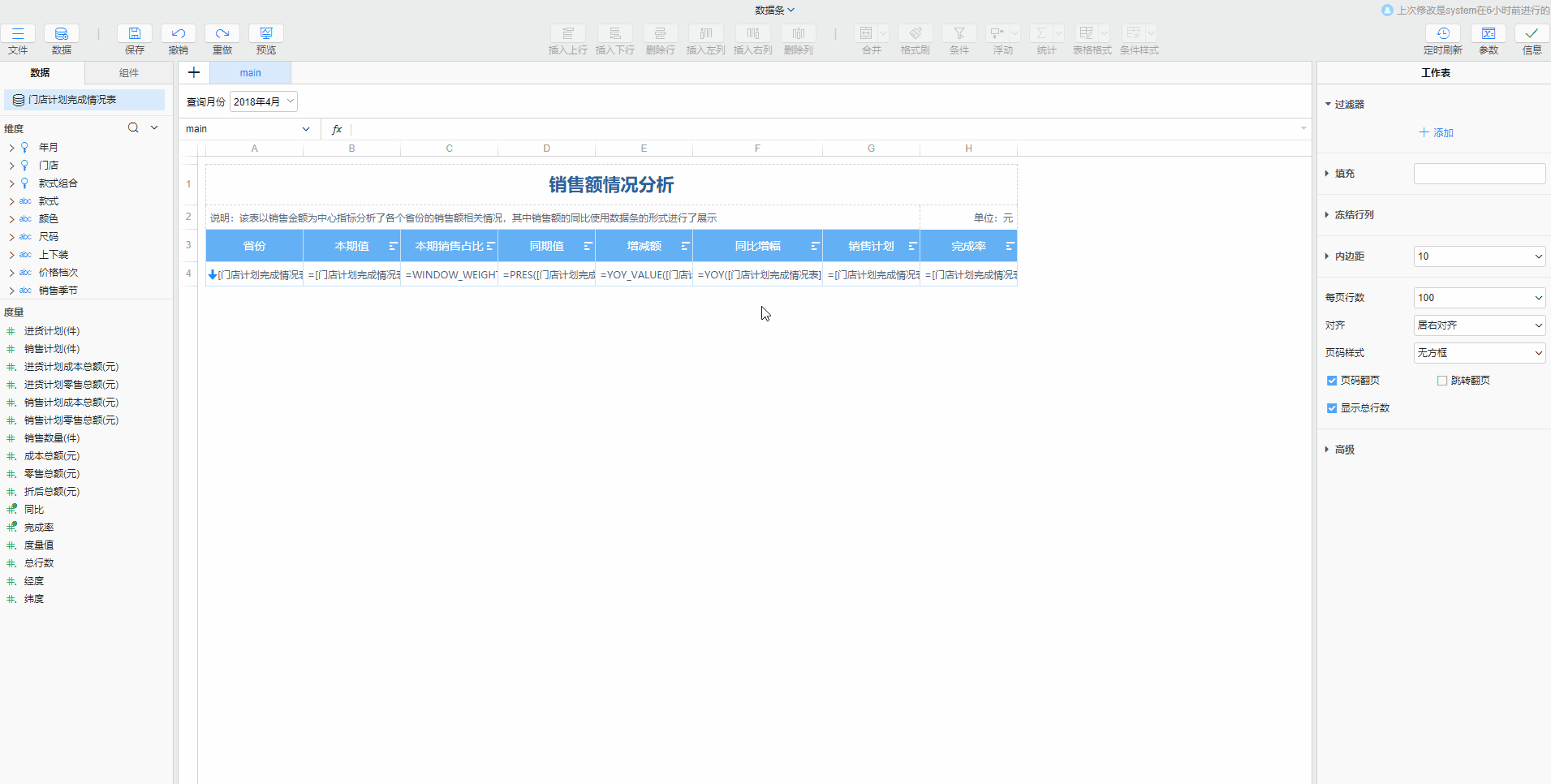The height and width of the screenshot is (784, 1551).
Task: Enable the 跳转翻页 checkbox
Action: point(1442,381)
